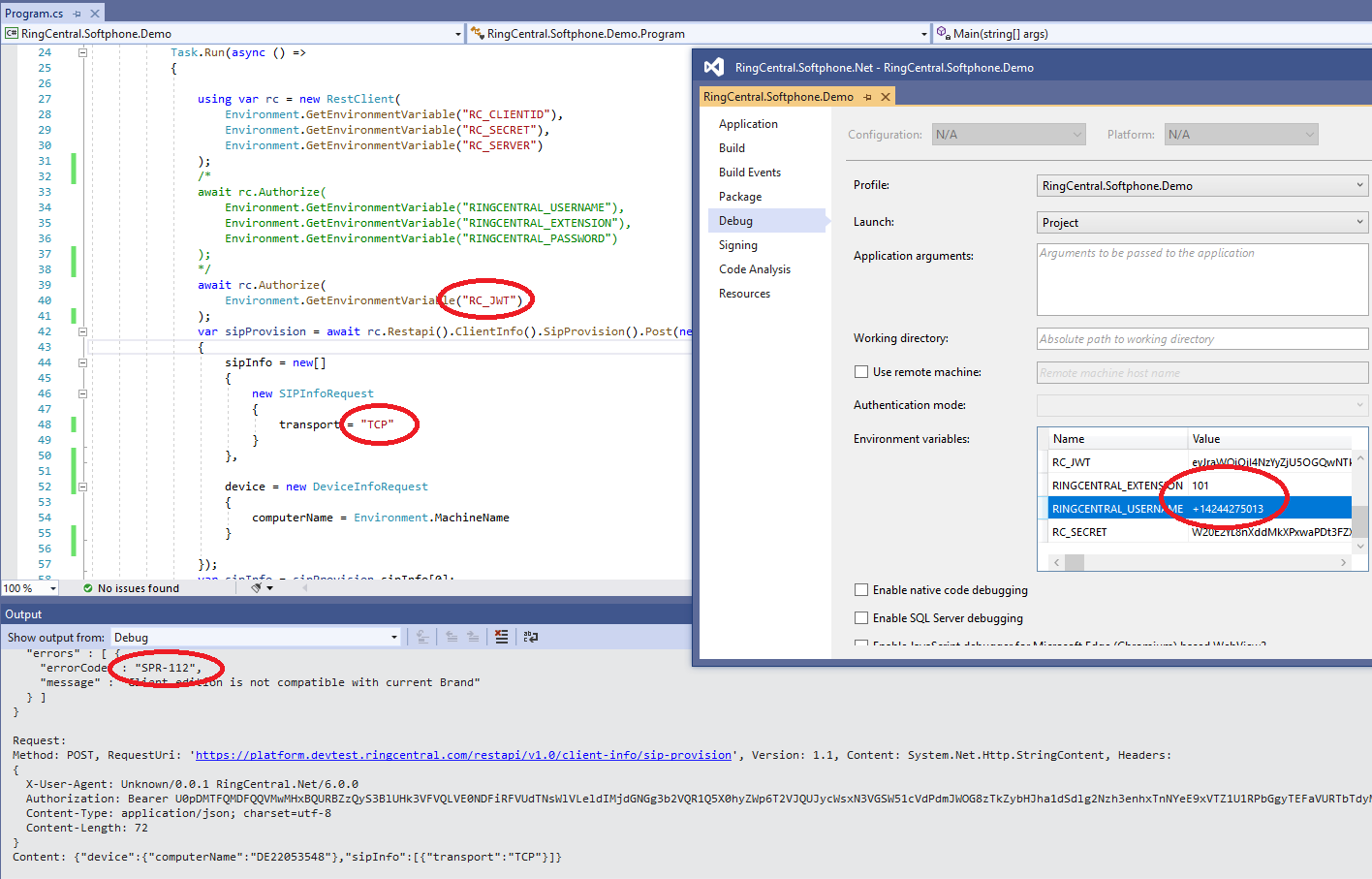Click the code cleanup broom icon
Image resolution: width=1372 pixels, height=879 pixels.
pos(257,587)
